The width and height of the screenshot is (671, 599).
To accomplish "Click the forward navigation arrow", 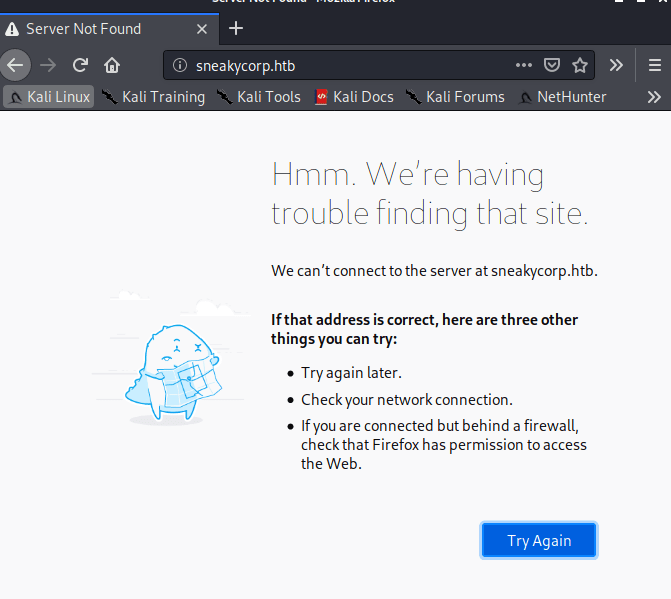I will point(48,65).
